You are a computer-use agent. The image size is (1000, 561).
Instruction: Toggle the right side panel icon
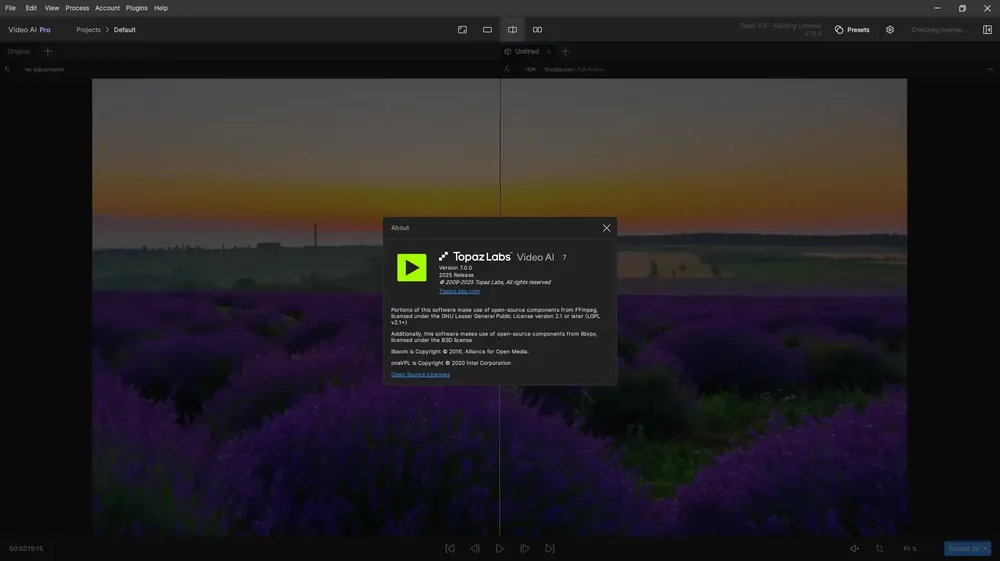(x=987, y=29)
